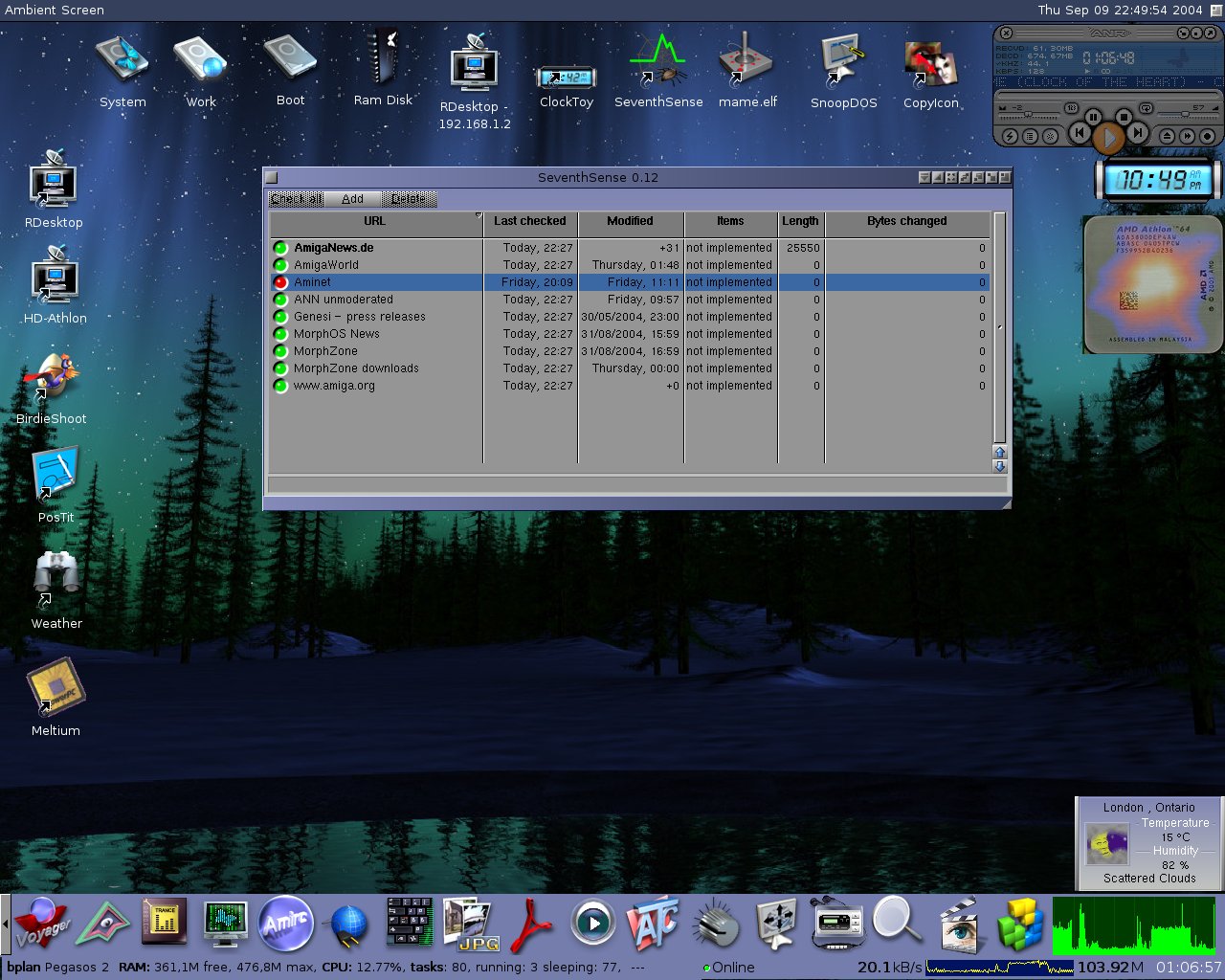This screenshot has width=1225, height=980.
Task: Open the CopyIcon shortcut
Action: pos(931,75)
